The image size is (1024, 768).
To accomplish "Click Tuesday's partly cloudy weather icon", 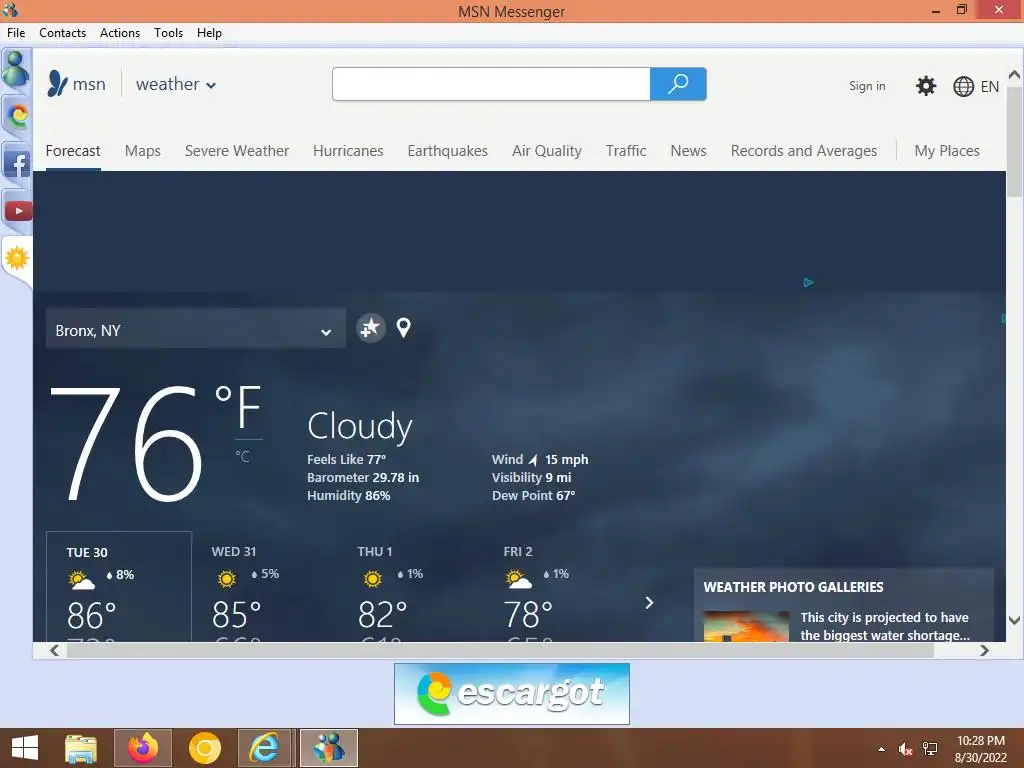I will coord(82,579).
